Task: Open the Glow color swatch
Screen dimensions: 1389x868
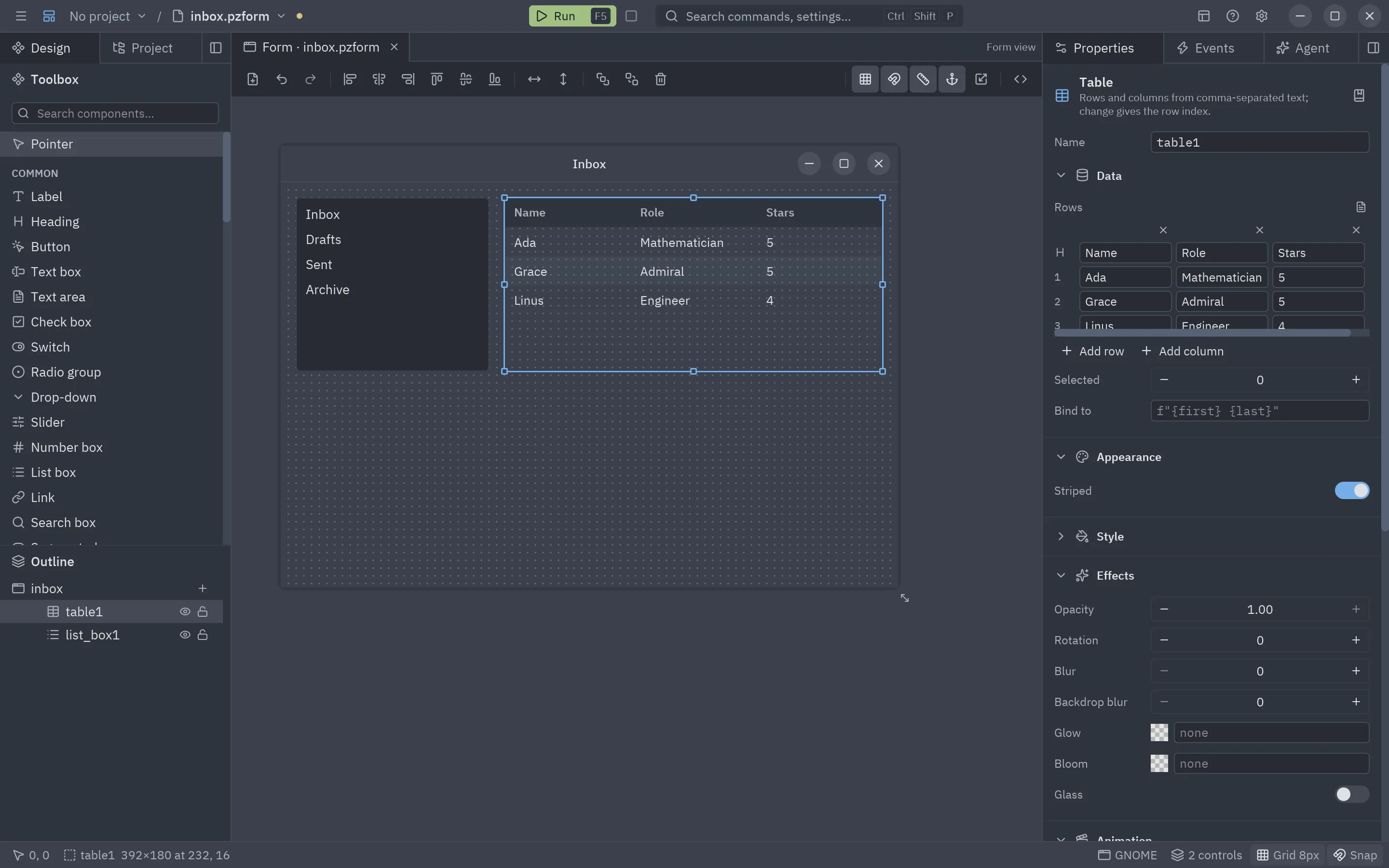Action: point(1159,733)
